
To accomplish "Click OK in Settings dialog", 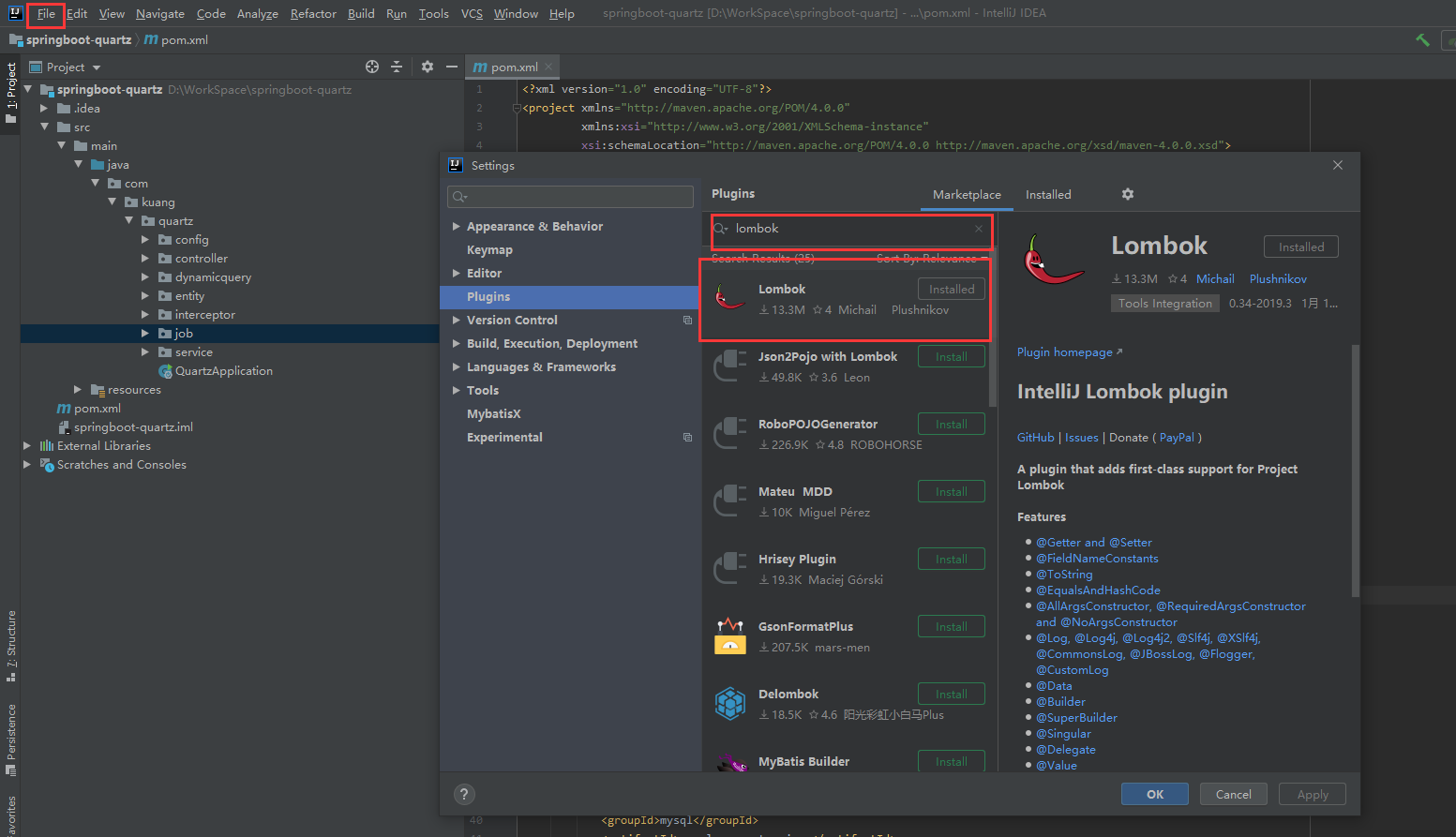I will click(x=1155, y=794).
